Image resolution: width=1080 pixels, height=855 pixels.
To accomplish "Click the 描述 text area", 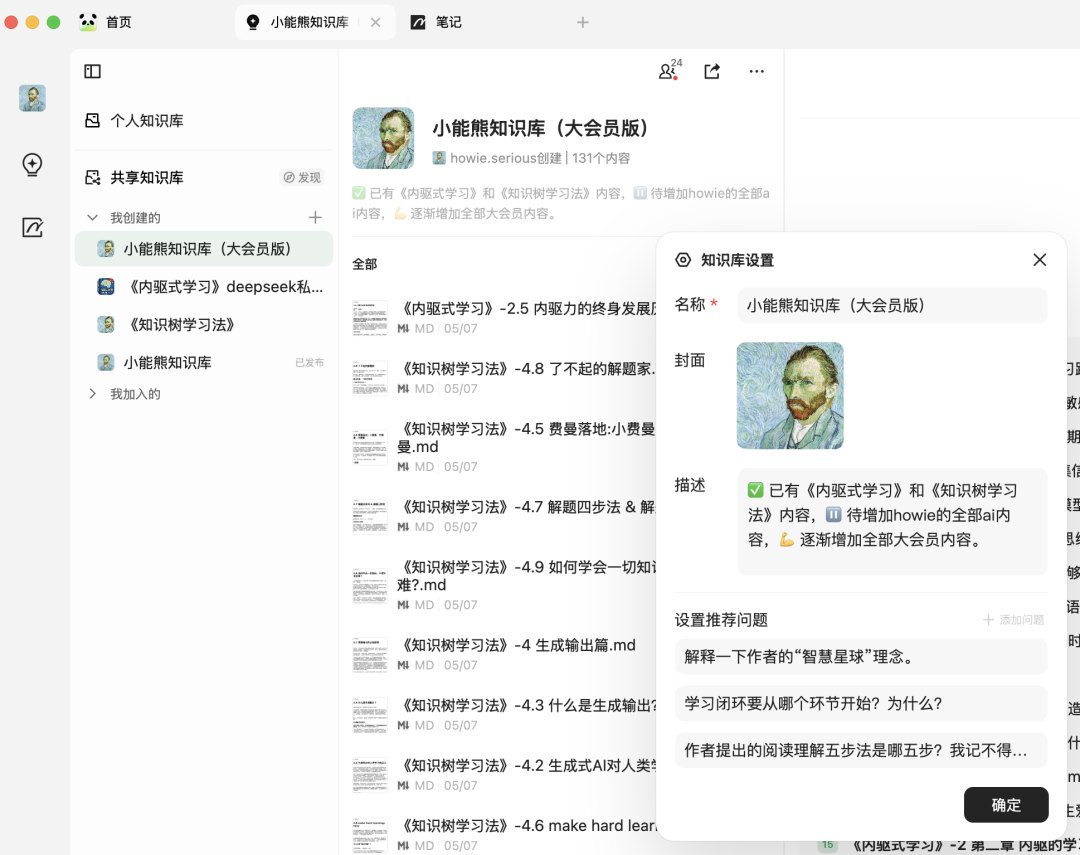I will coord(892,521).
